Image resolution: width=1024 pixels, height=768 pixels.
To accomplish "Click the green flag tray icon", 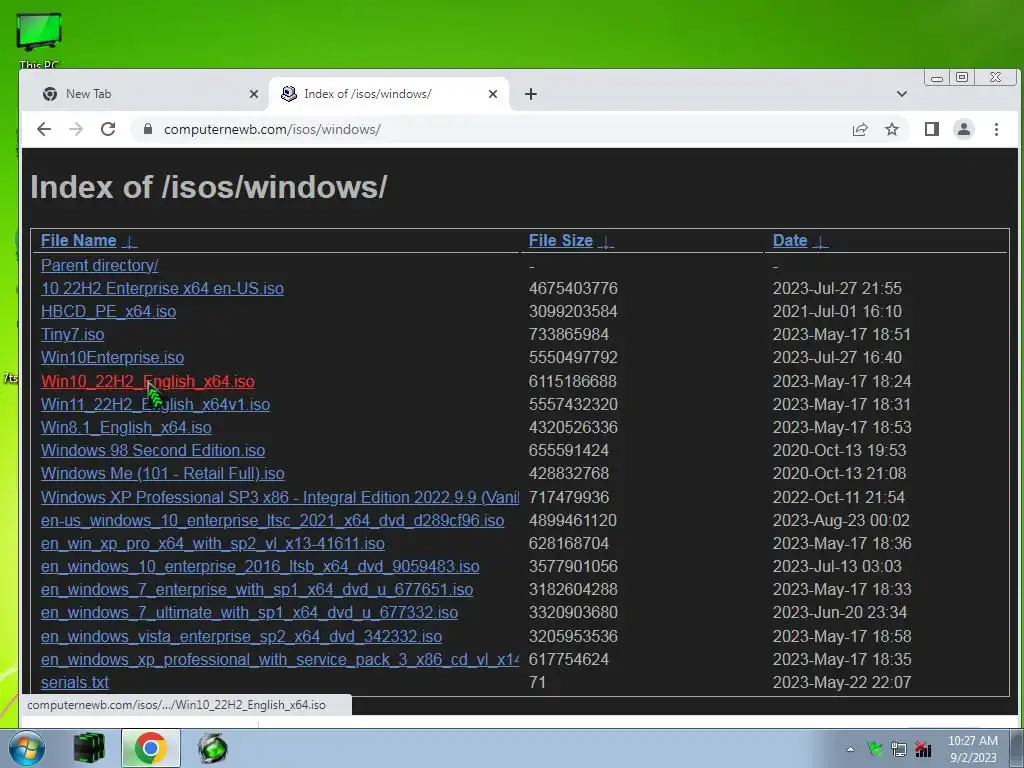I will pyautogui.click(x=875, y=749).
